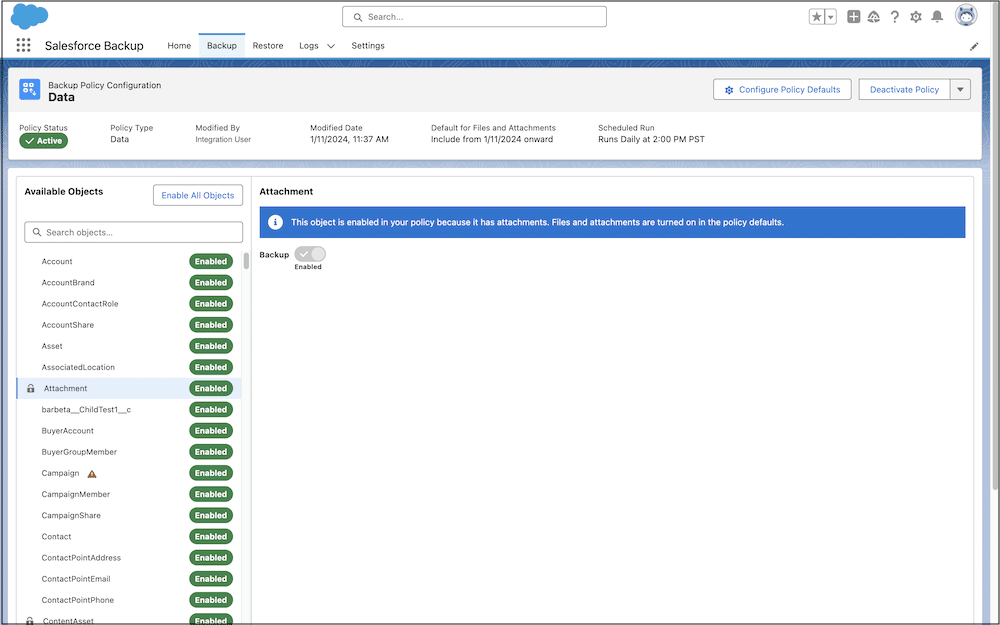Click the warning icon next to Campaign
This screenshot has width=1000, height=625.
92,474
